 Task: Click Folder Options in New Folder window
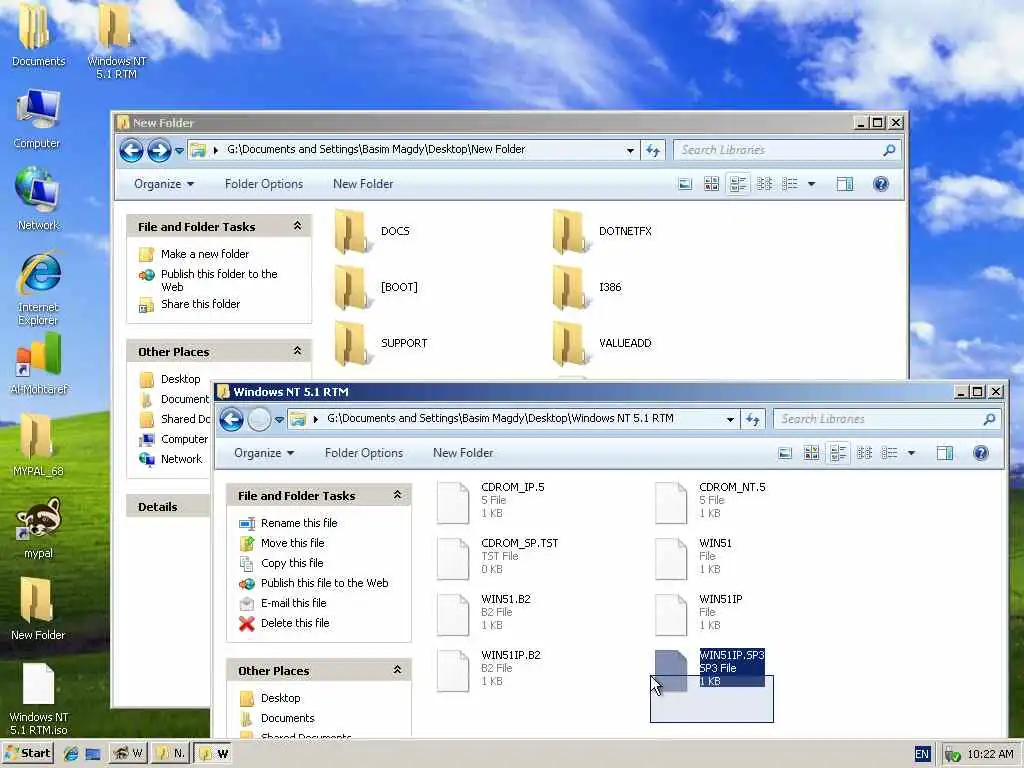pos(264,184)
